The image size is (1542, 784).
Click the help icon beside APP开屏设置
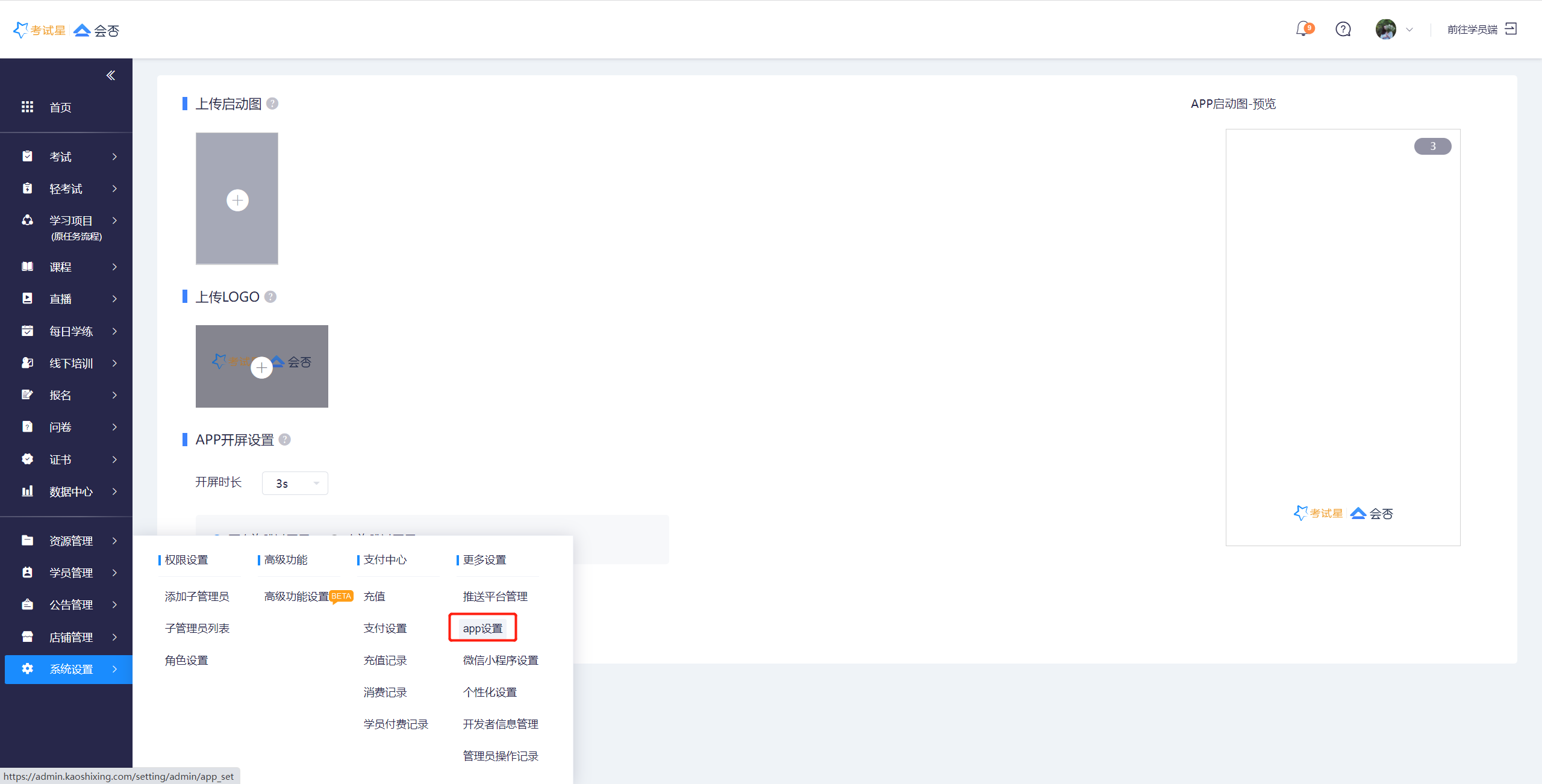point(285,440)
